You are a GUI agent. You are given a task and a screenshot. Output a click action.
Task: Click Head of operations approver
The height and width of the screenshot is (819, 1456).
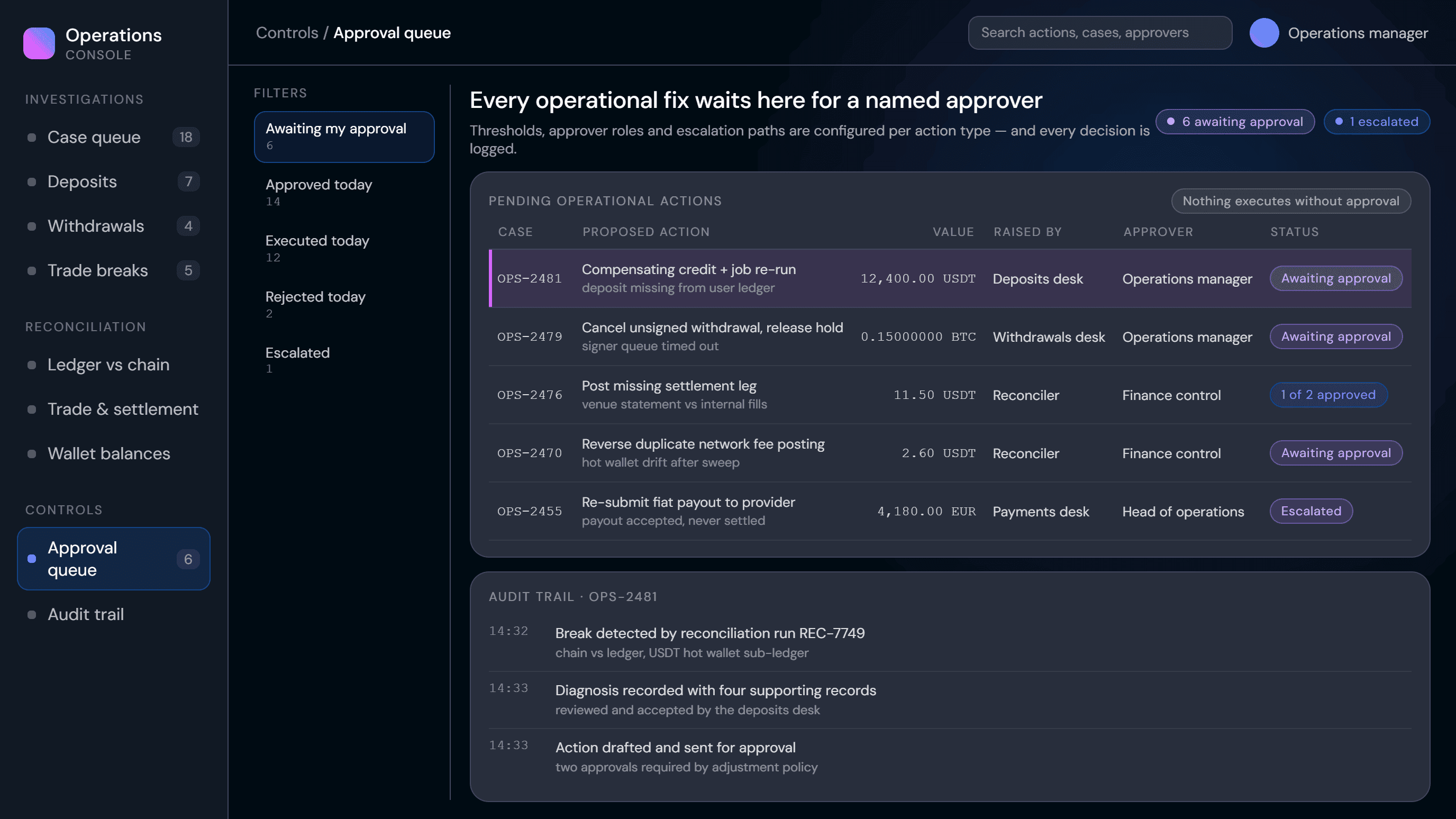(1183, 512)
